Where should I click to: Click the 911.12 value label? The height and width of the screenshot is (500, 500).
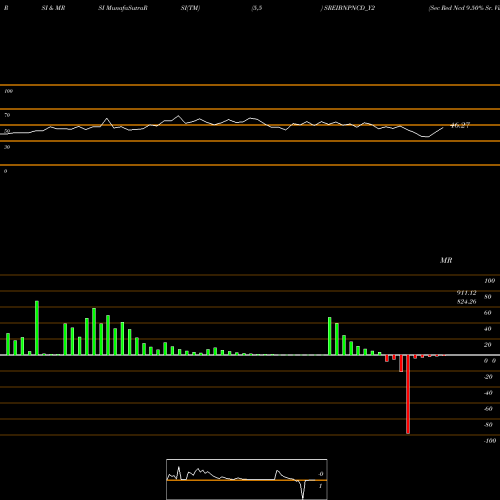click(467, 293)
